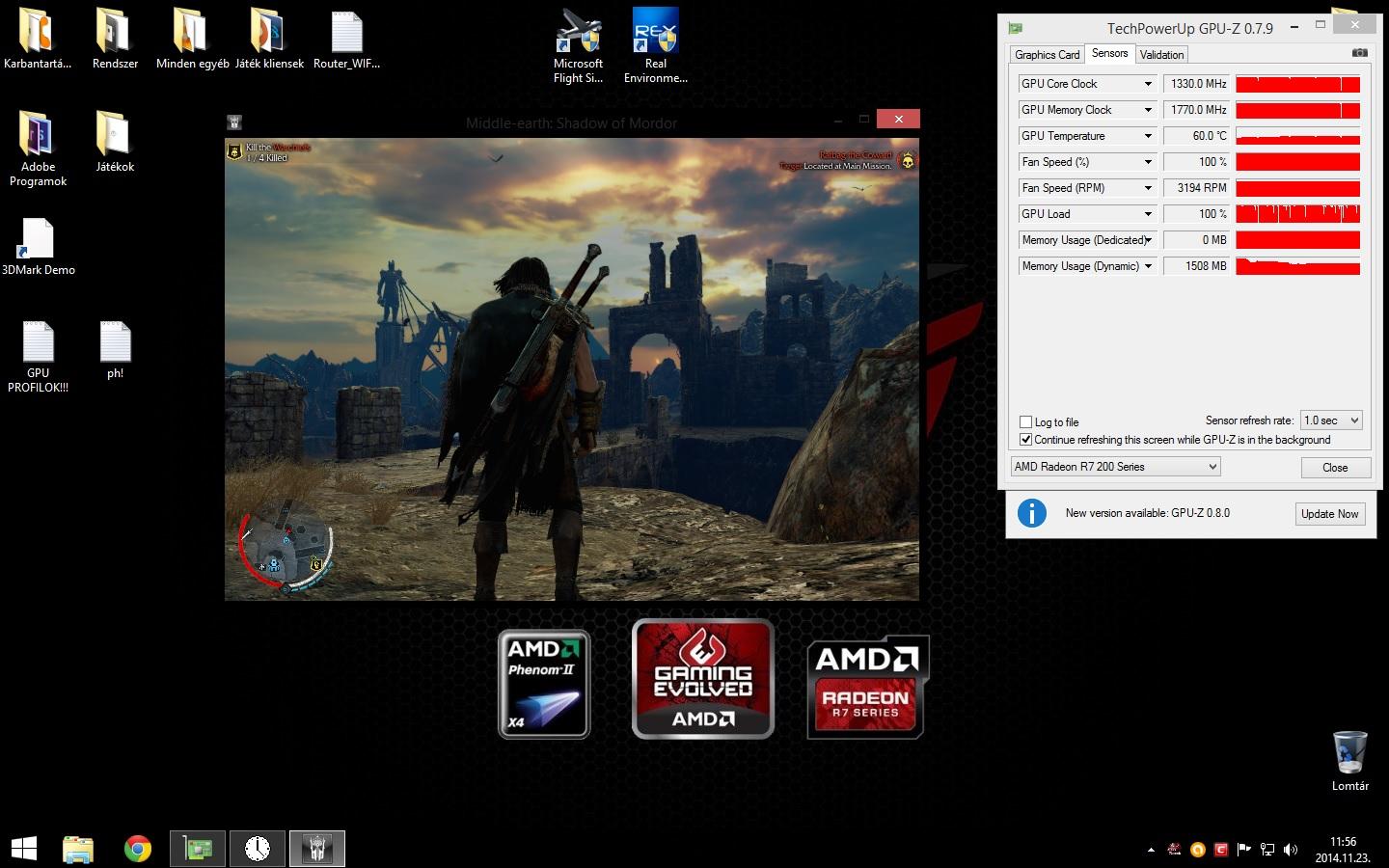
Task: Click the GPU-Z title bar app icon
Action: tap(1015, 28)
